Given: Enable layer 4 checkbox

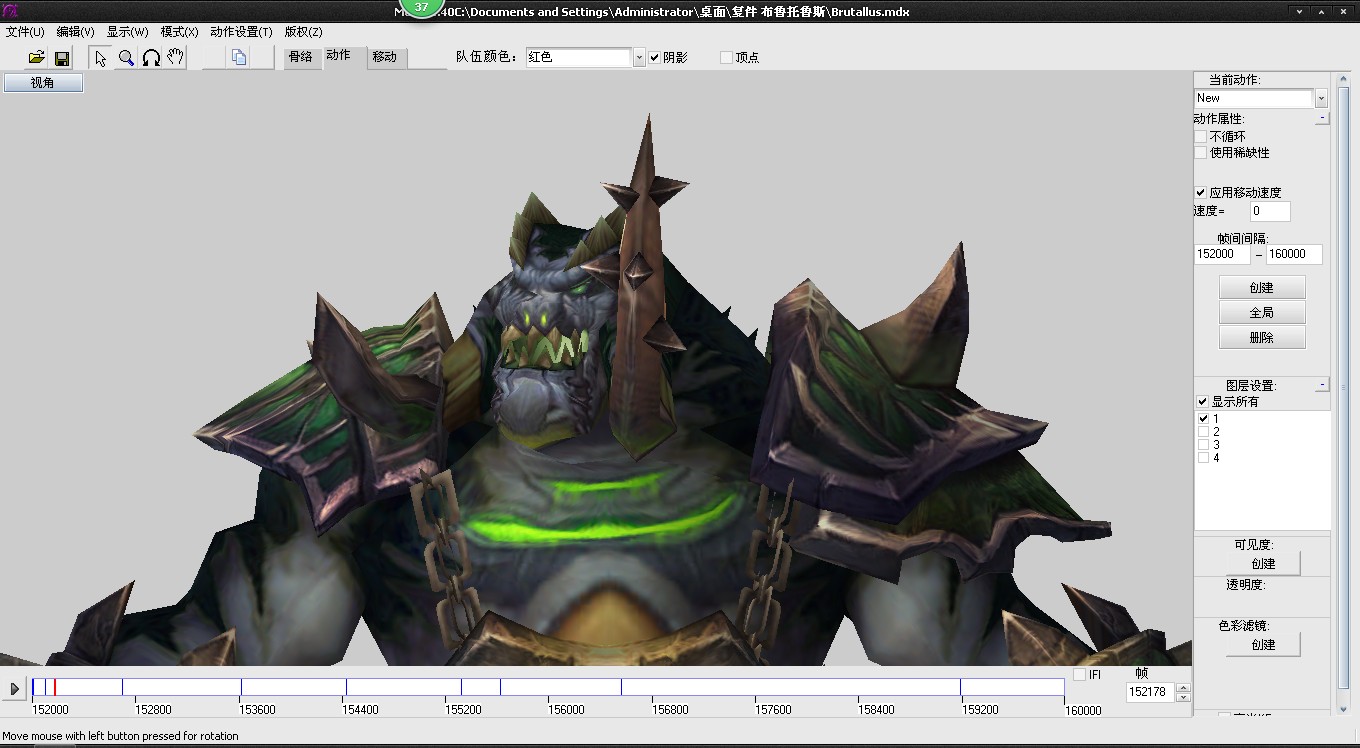Looking at the screenshot, I should tap(1203, 458).
